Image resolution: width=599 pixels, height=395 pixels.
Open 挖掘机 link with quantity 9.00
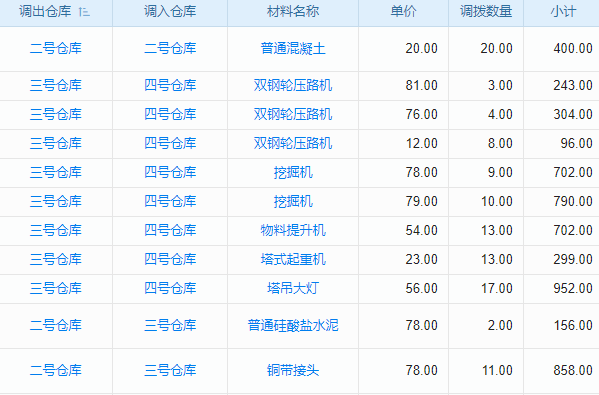293,172
